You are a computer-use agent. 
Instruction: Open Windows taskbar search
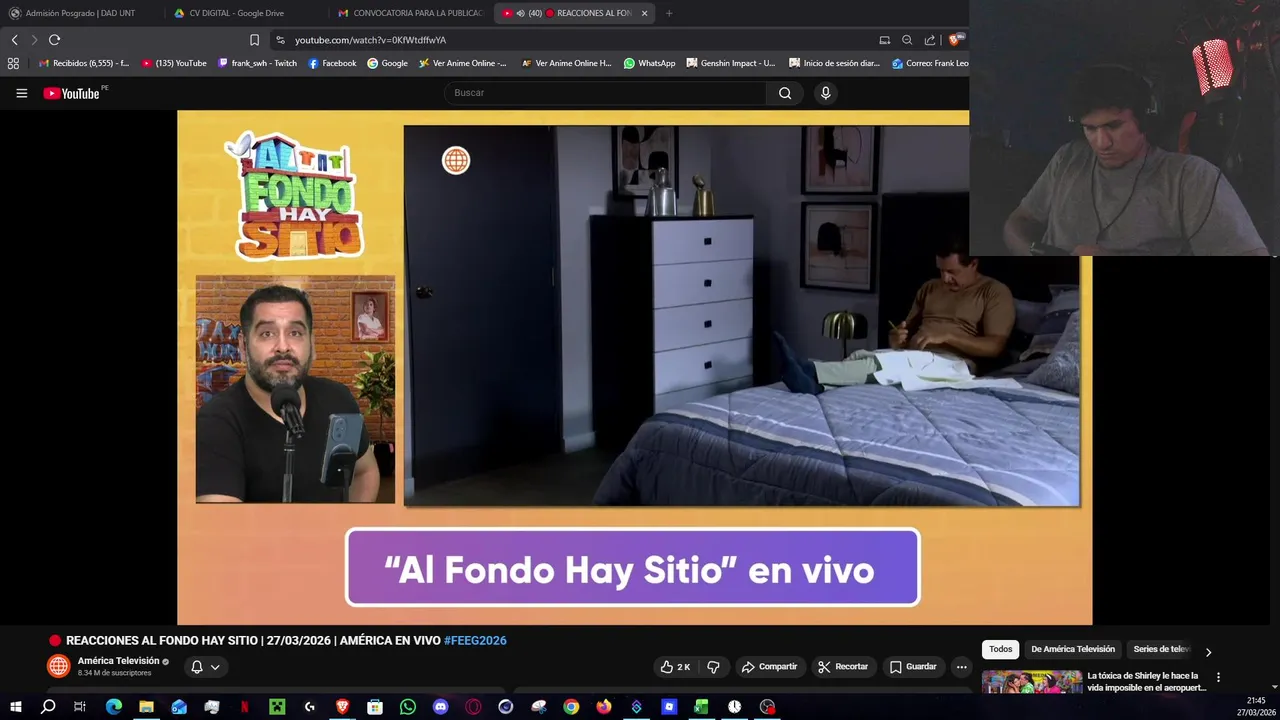[48, 707]
